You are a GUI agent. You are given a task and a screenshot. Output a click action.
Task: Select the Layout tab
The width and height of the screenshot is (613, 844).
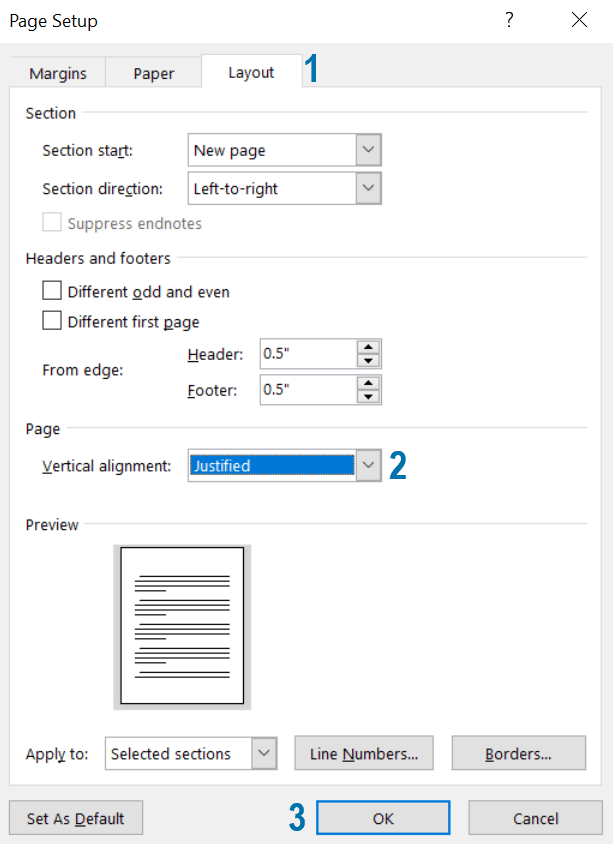click(251, 73)
